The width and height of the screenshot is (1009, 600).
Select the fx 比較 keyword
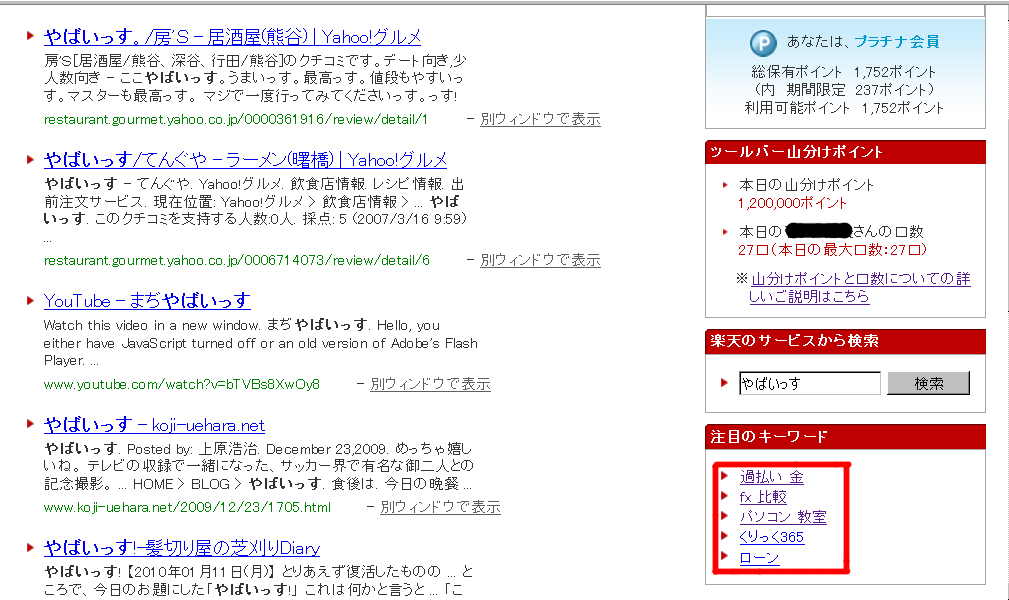click(763, 497)
